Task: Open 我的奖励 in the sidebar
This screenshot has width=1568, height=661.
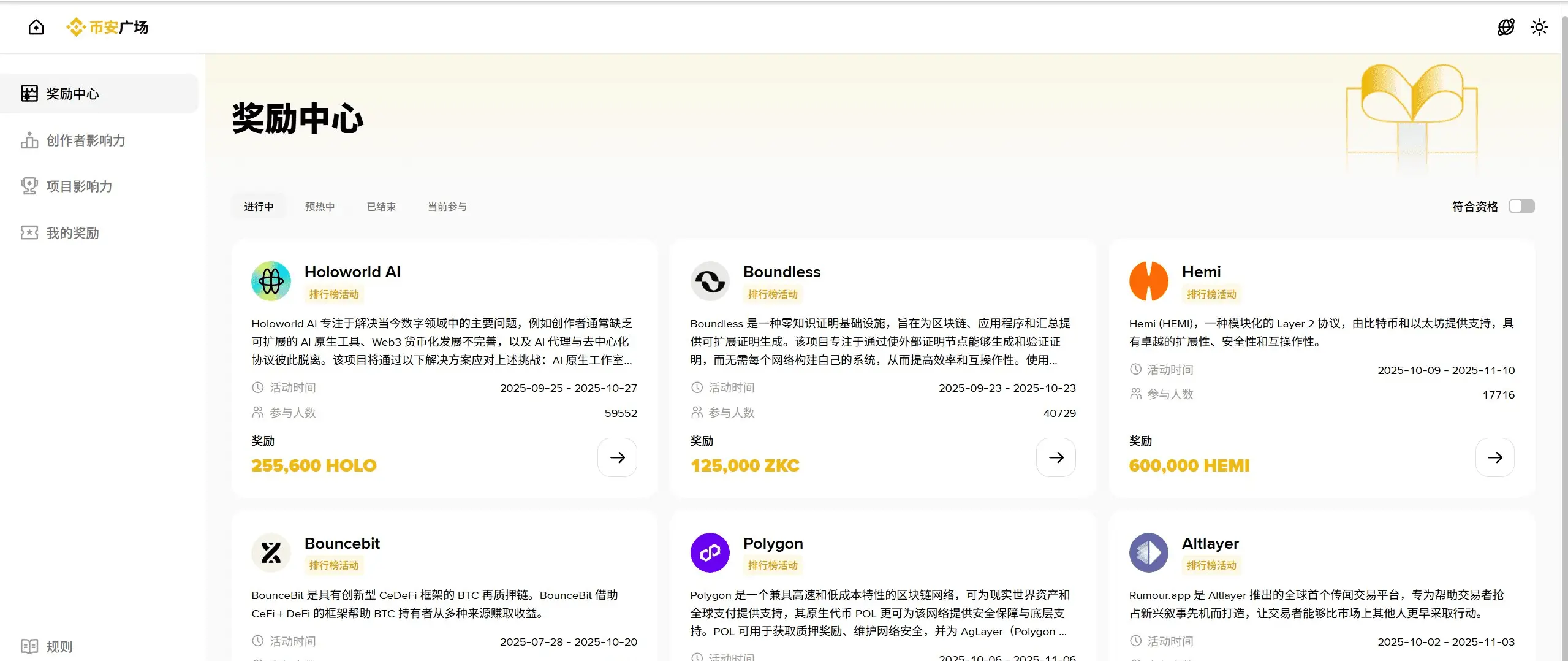Action: click(99, 232)
